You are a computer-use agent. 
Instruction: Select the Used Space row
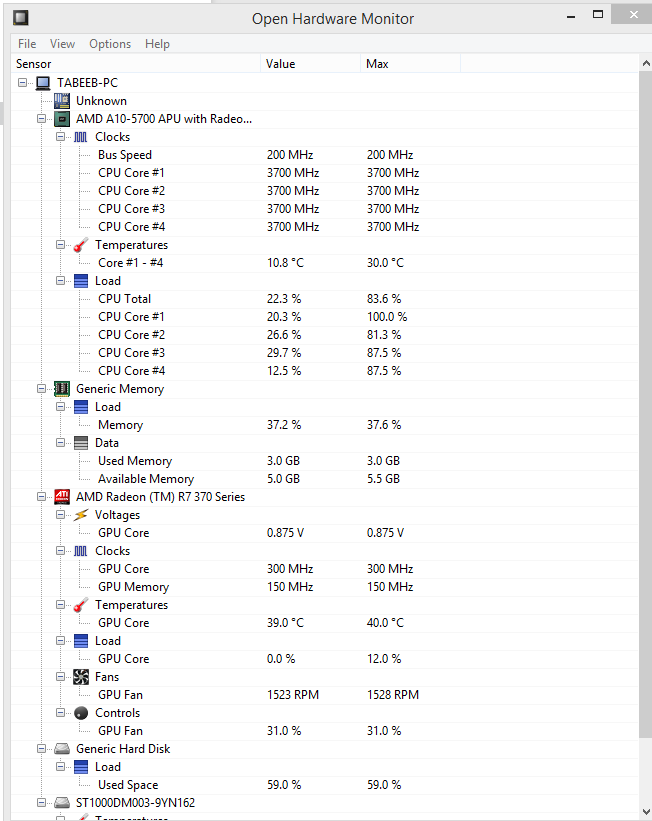point(325,784)
